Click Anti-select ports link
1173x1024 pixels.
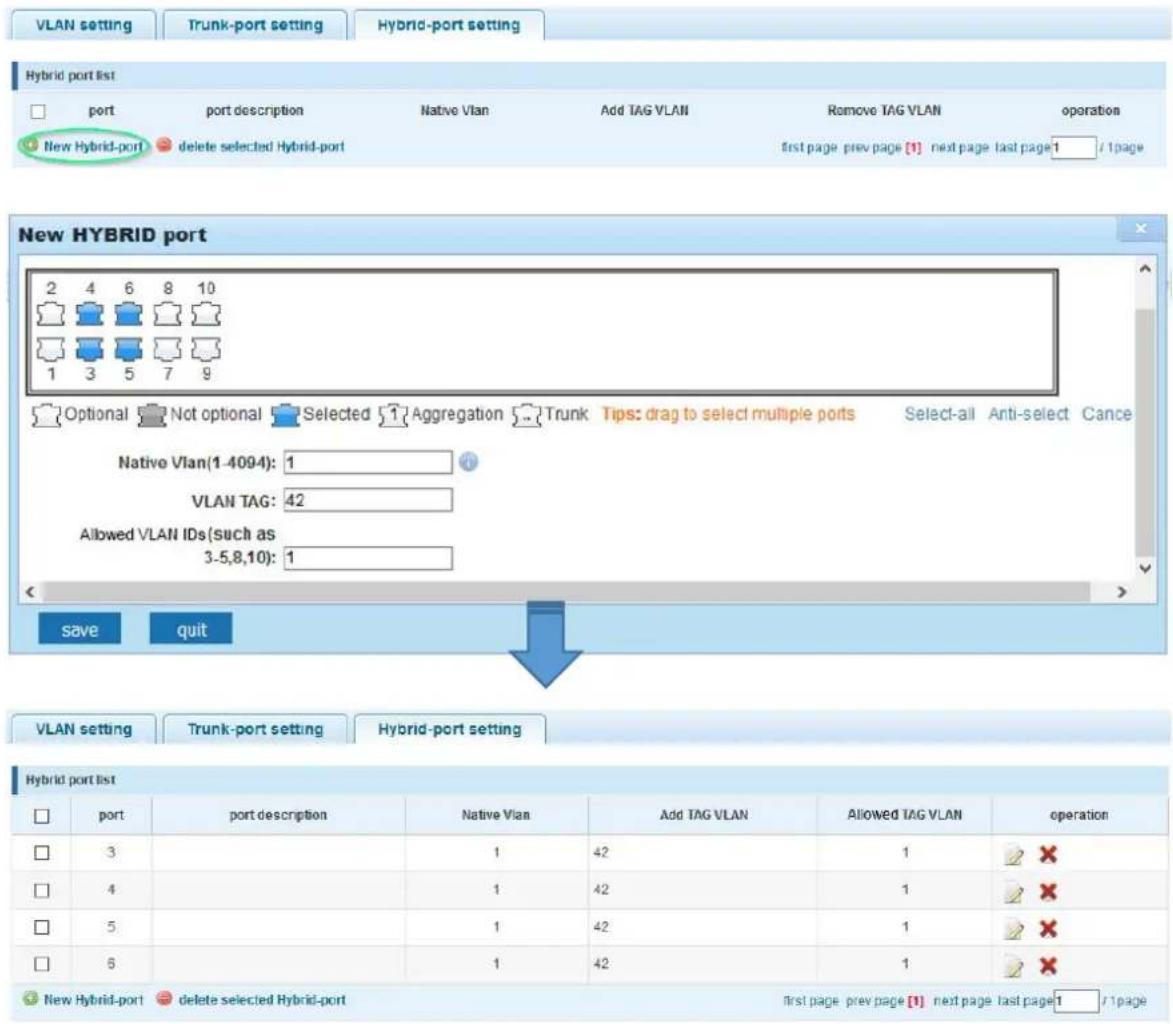[1028, 414]
